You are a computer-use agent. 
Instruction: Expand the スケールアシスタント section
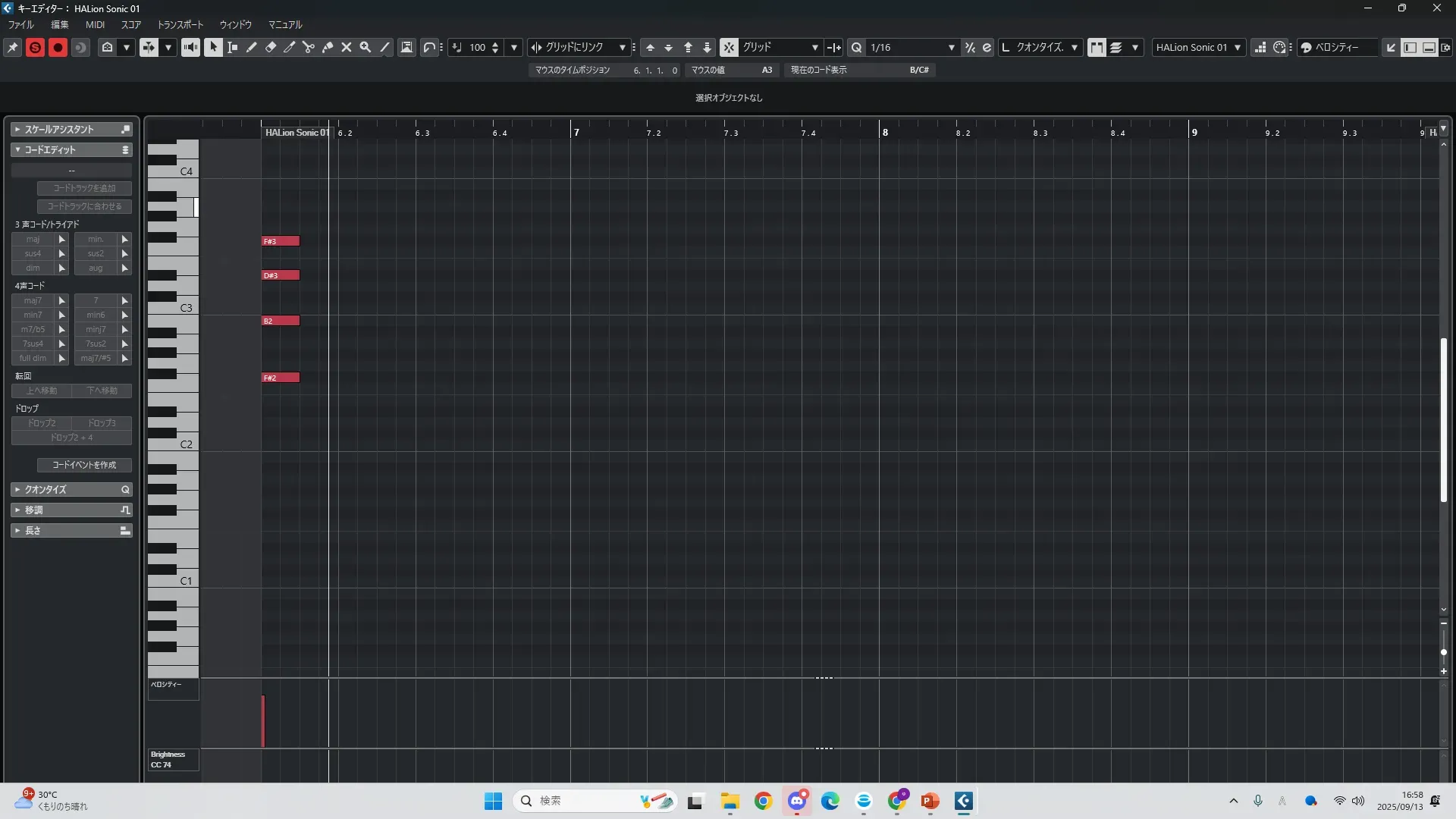pos(71,130)
